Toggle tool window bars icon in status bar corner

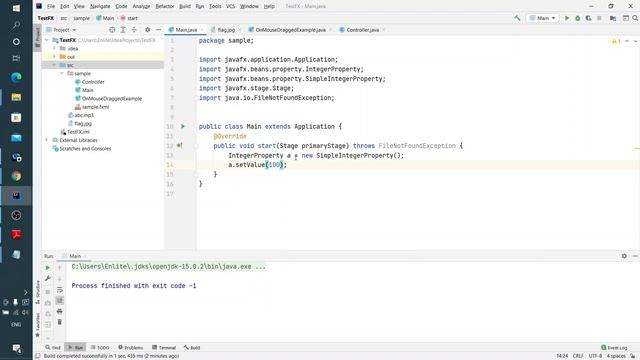[37, 356]
